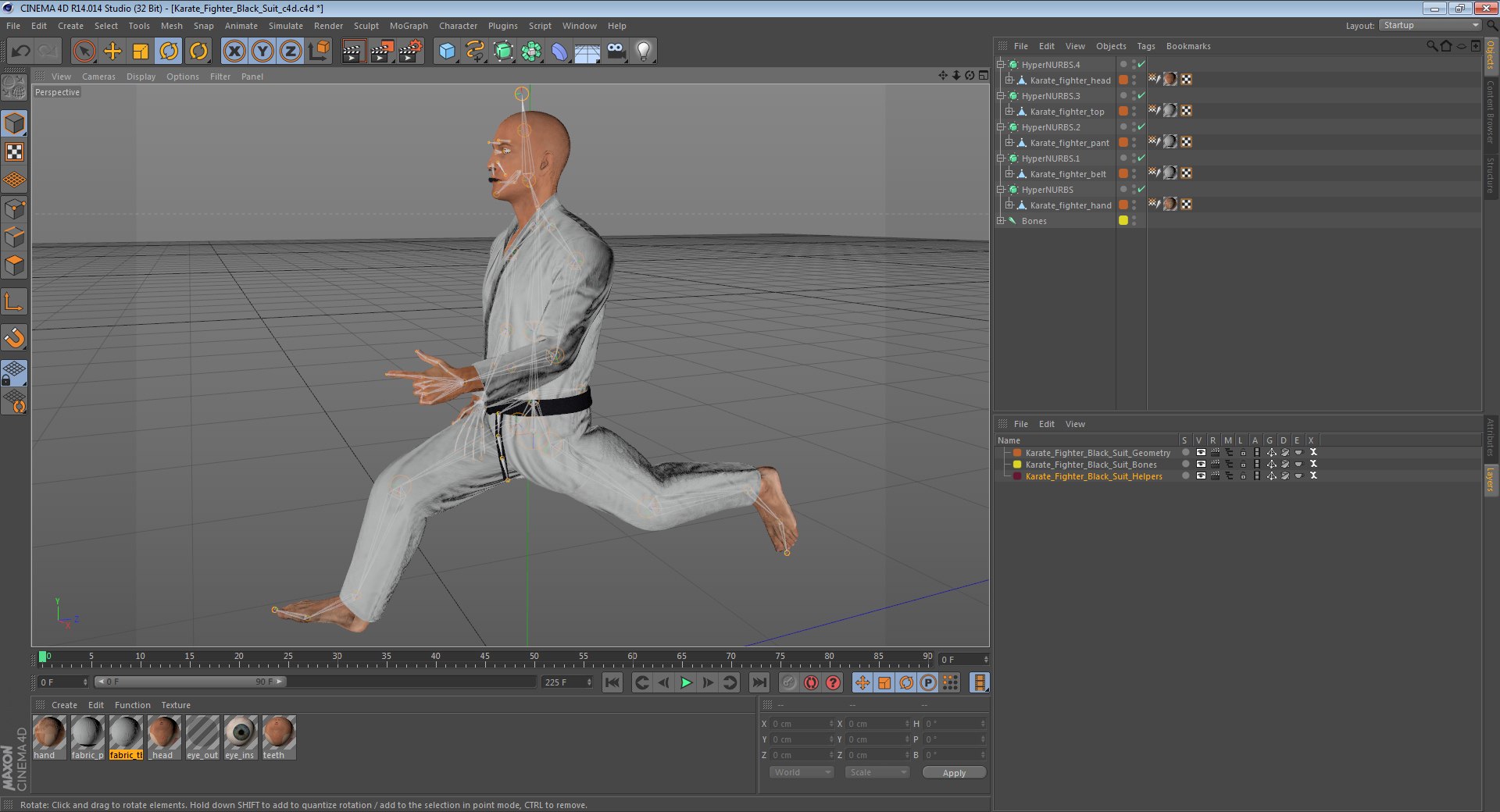Toggle HyperNURBS.4 enabled checkmark
The width and height of the screenshot is (1500, 812).
coord(1141,64)
